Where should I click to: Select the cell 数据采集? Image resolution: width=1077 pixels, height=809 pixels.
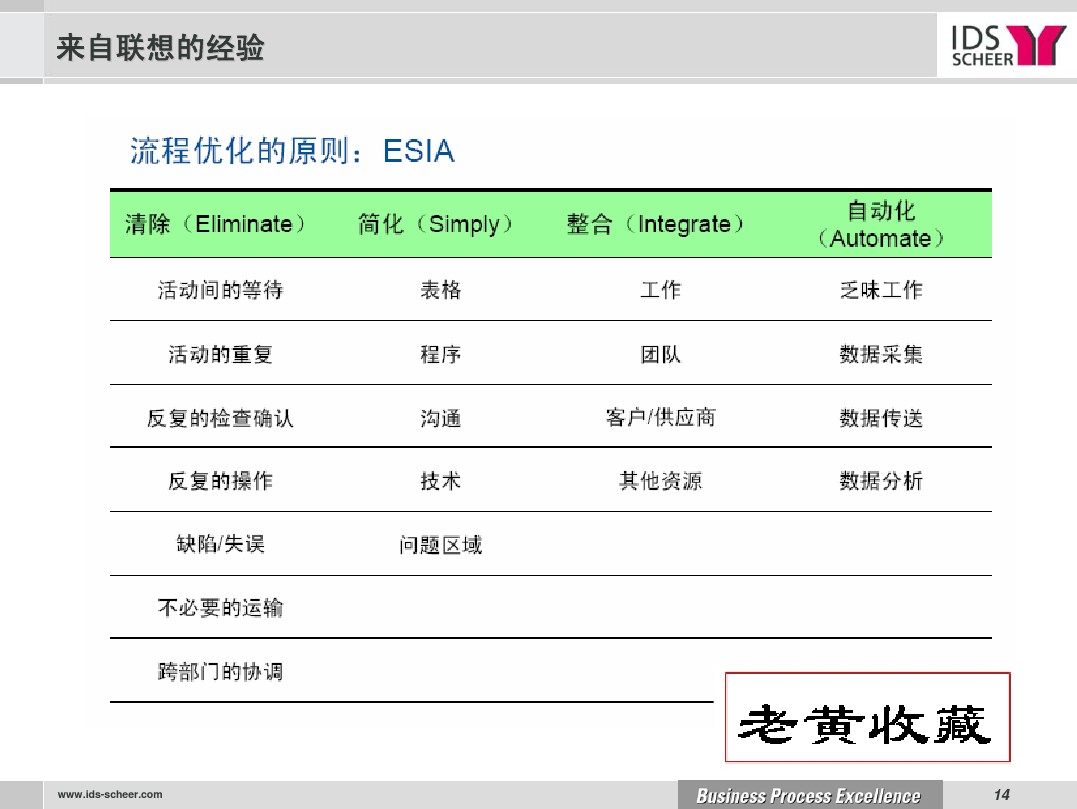point(881,354)
